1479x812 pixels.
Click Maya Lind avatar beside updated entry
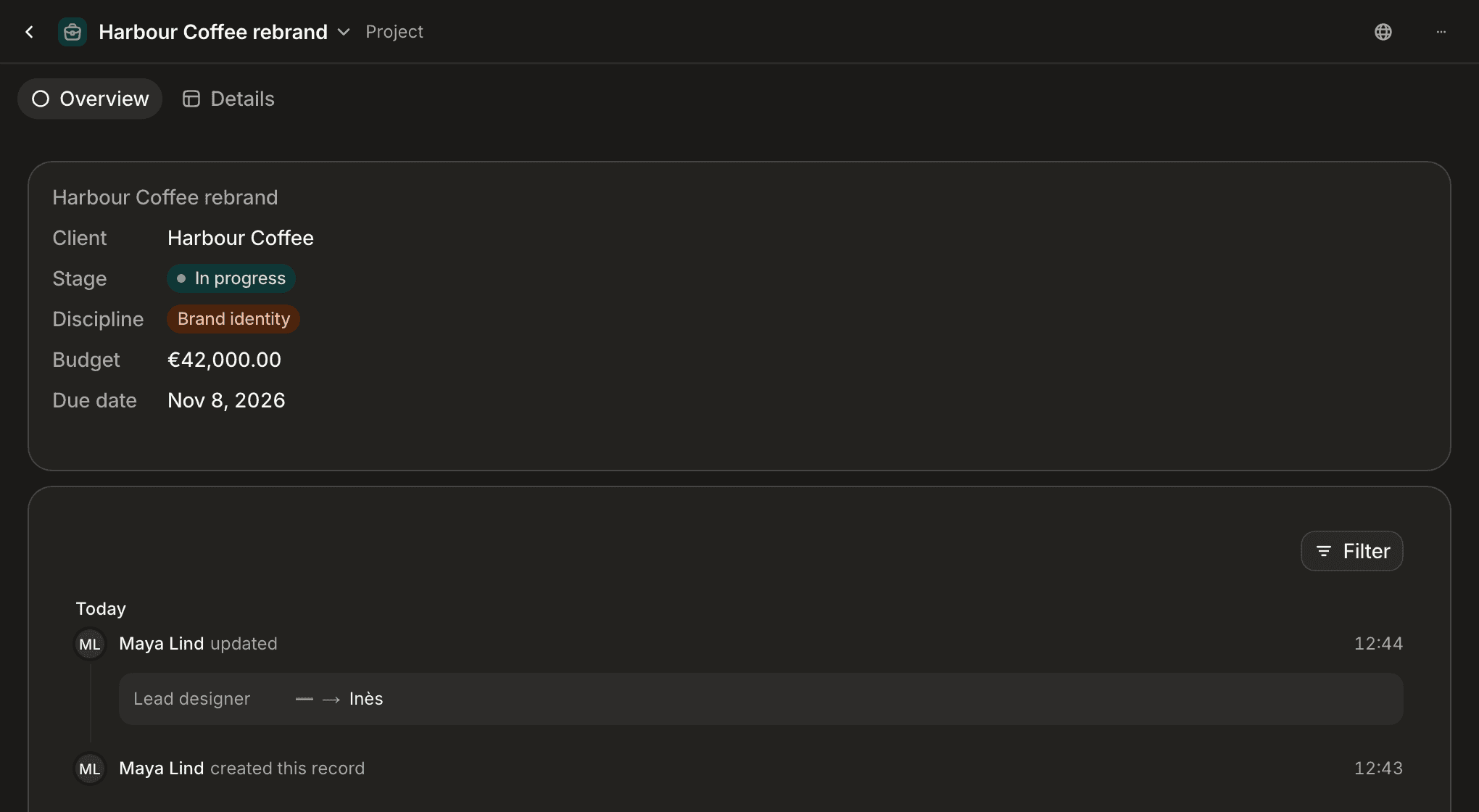[x=90, y=644]
